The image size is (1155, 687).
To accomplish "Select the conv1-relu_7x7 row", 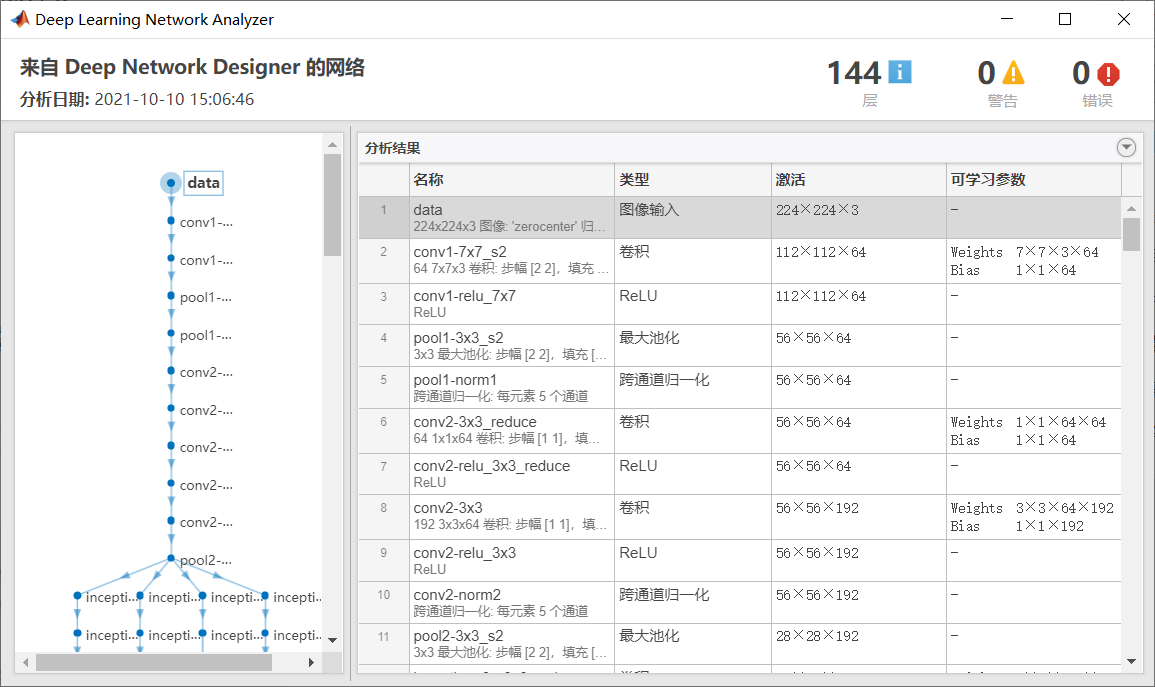I will (x=740, y=303).
